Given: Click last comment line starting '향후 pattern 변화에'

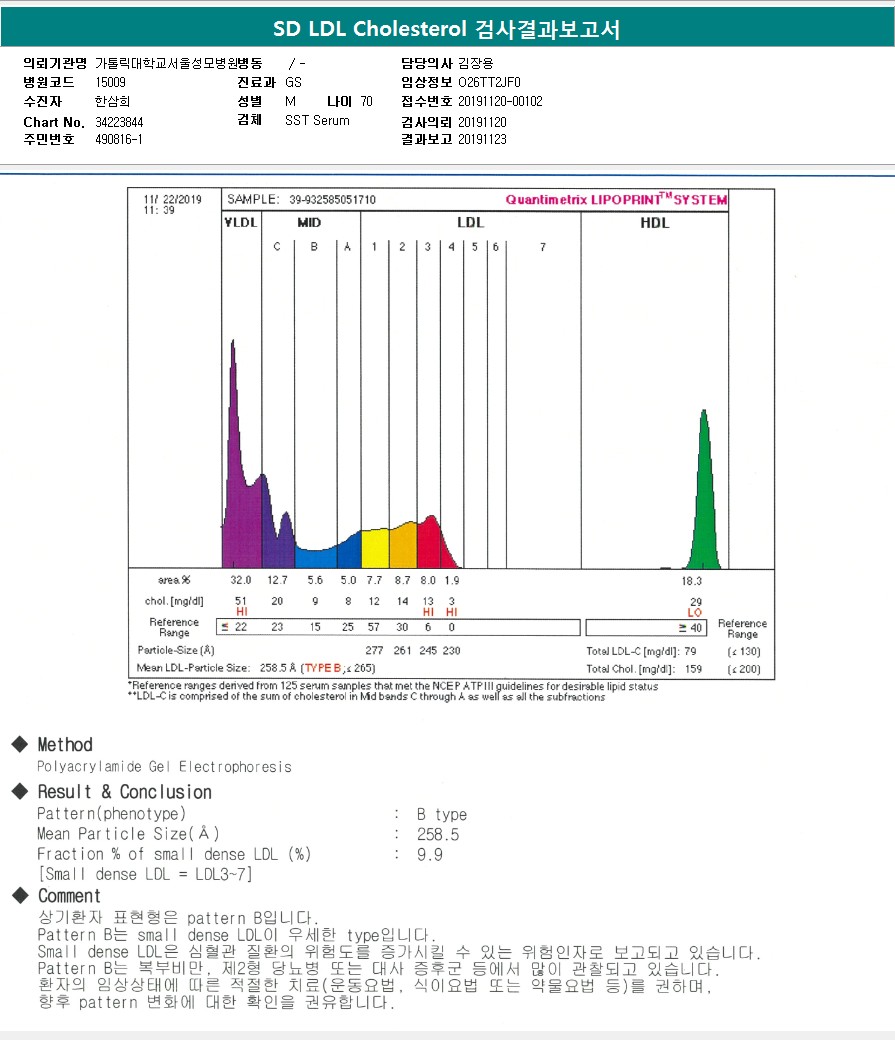Looking at the screenshot, I should point(217,1002).
